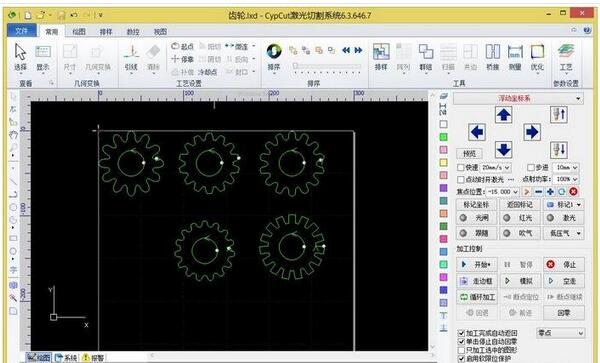Uncheck 加工完成自动返回 option
The height and width of the screenshot is (363, 600).
461,333
